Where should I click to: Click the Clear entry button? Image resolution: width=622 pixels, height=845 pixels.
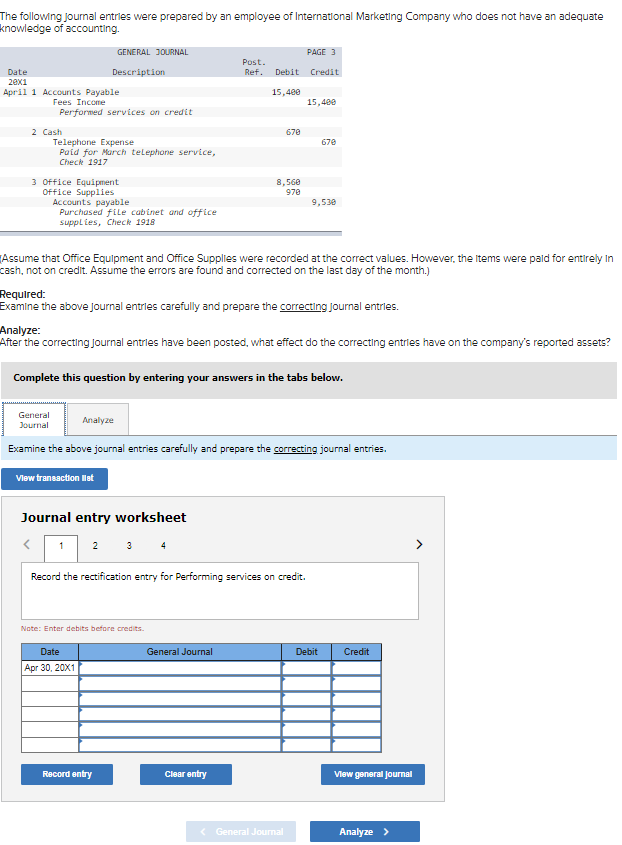[x=186, y=774]
